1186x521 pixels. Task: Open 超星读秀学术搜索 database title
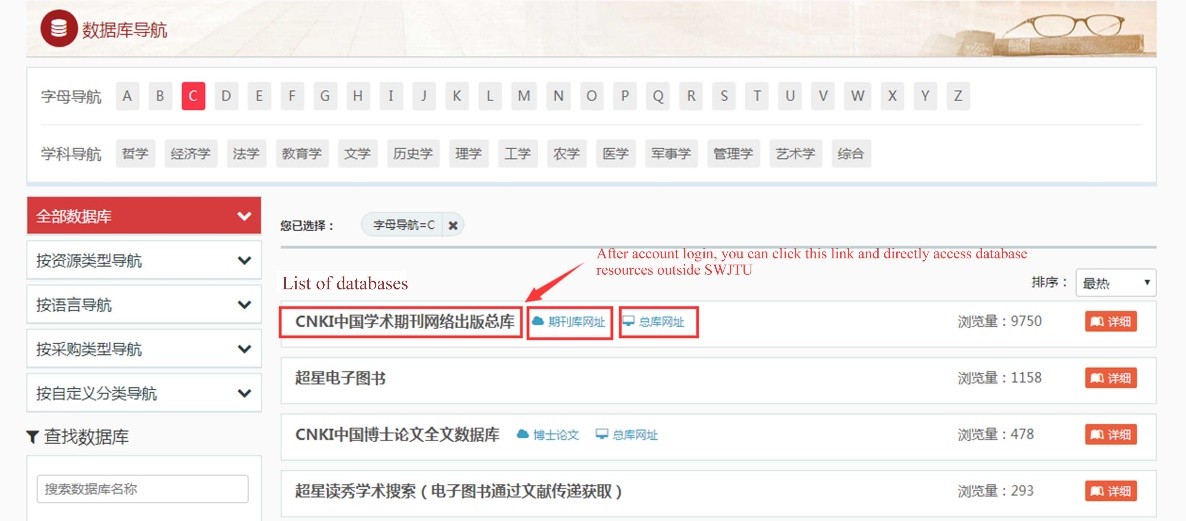pos(459,491)
